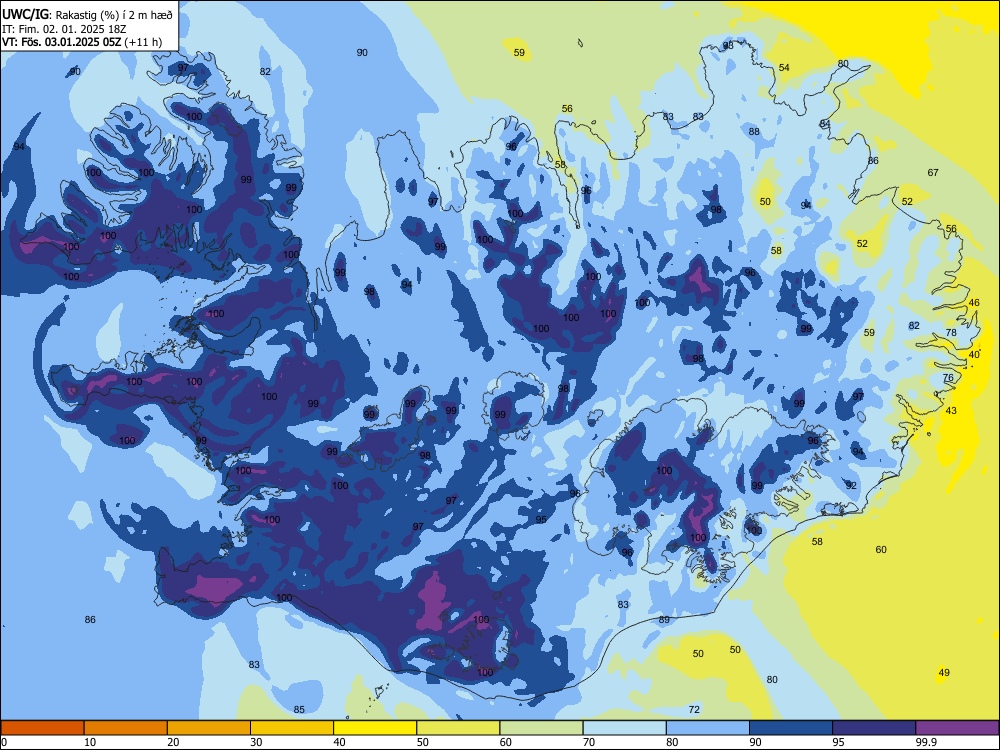The image size is (1000, 750).
Task: Click the legend tick label '99.9'
Action: [x=925, y=742]
